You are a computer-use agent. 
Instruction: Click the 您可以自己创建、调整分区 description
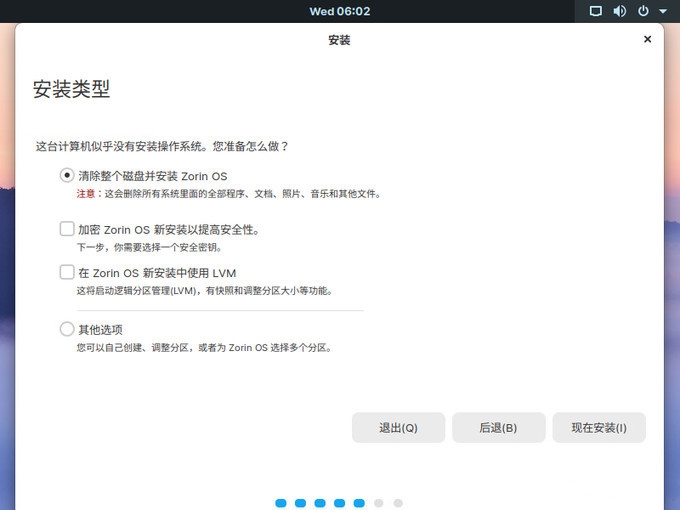point(205,348)
